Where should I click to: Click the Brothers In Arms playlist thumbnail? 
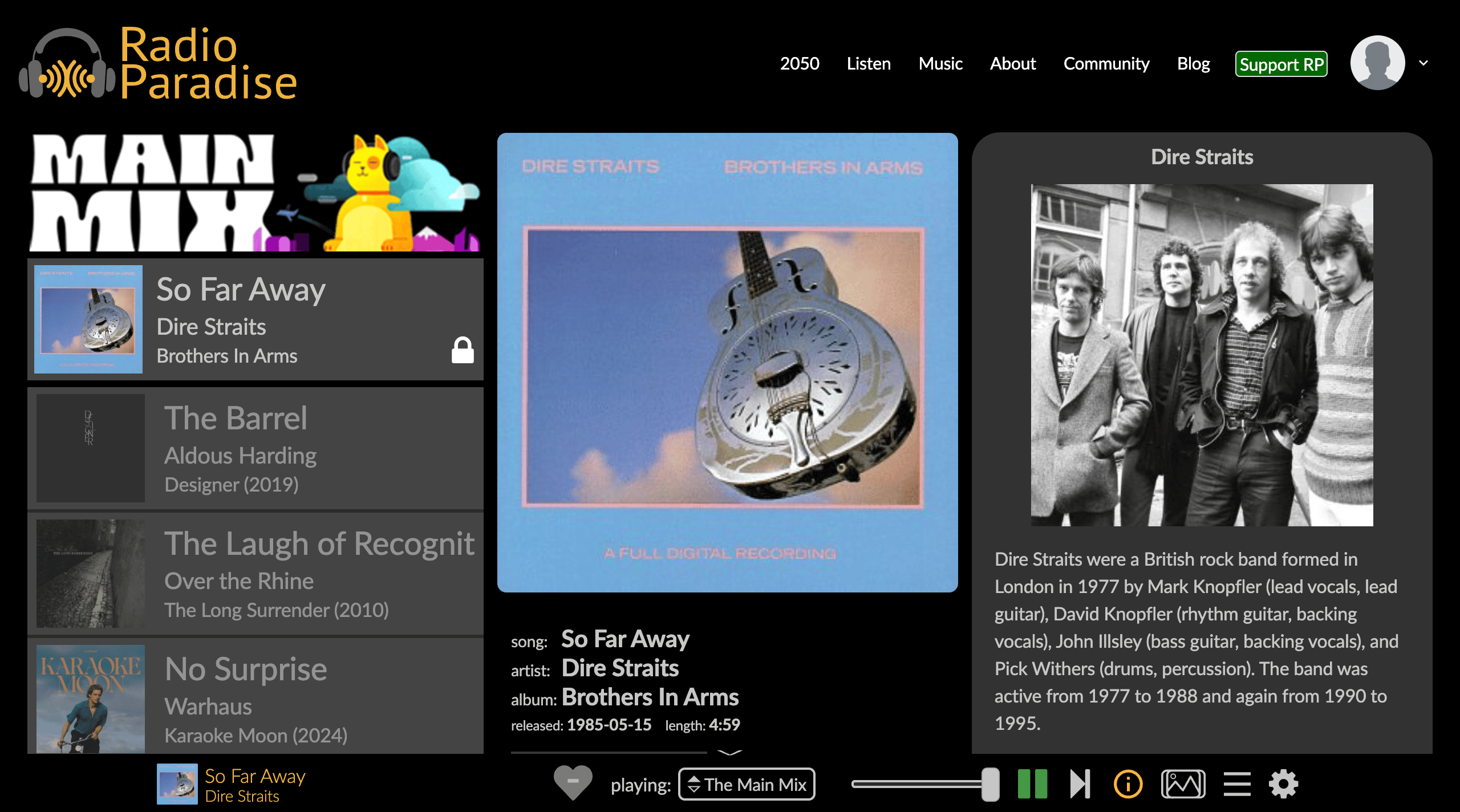88,319
